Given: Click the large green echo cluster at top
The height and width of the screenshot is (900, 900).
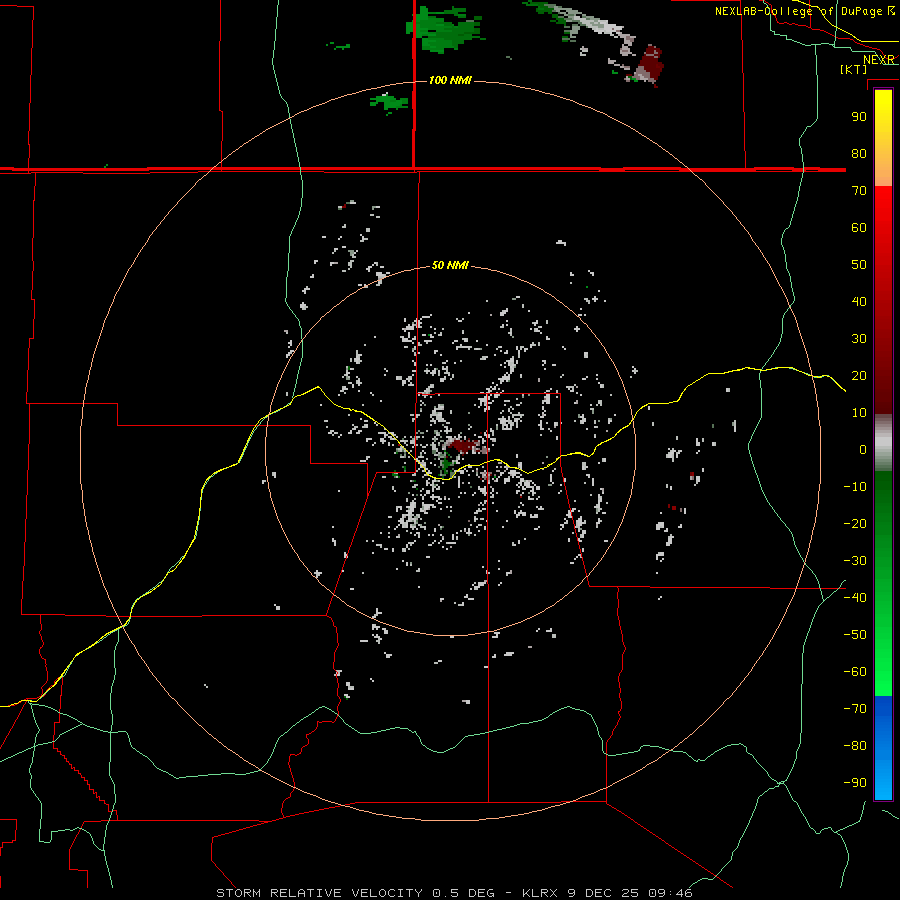Looking at the screenshot, I should tap(444, 29).
